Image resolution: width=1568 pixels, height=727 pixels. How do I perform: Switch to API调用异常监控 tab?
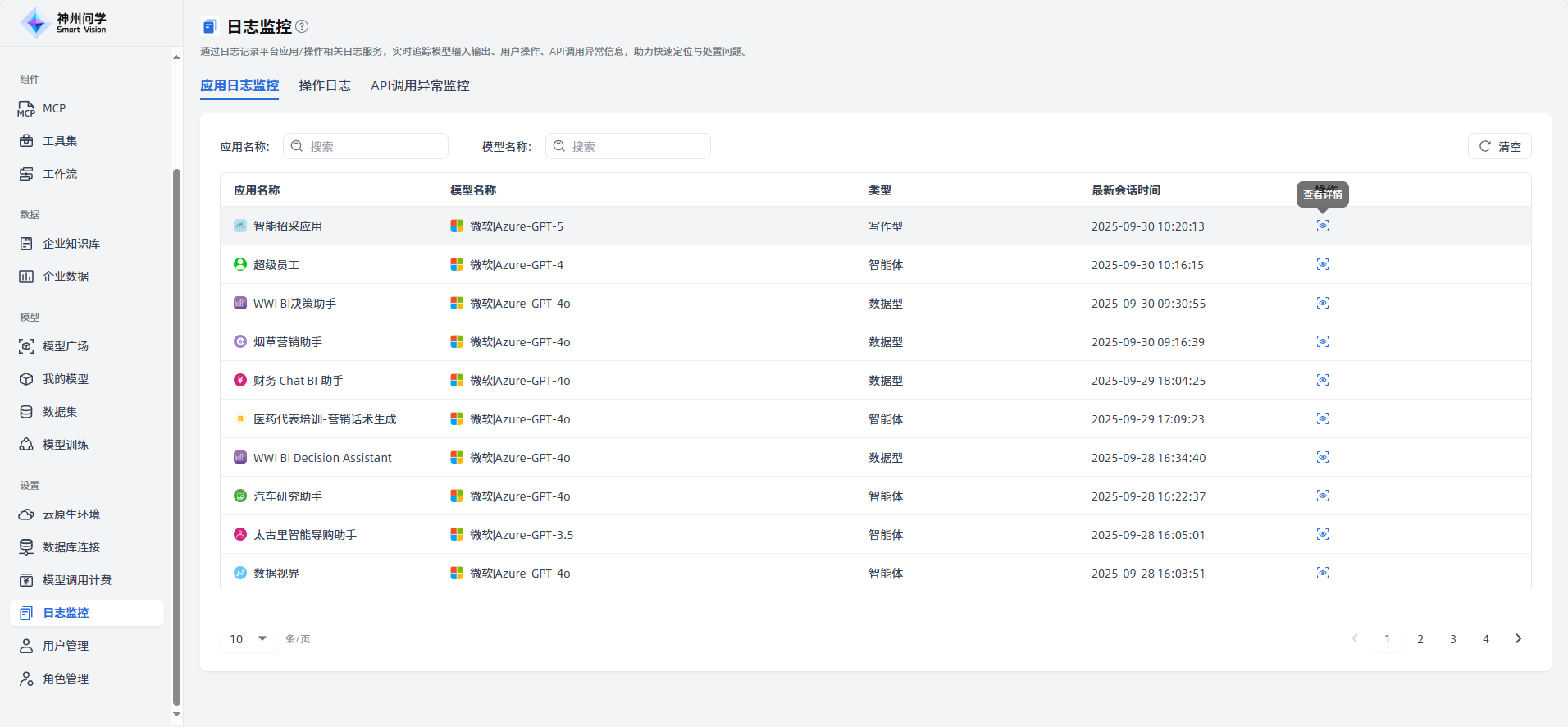(420, 85)
